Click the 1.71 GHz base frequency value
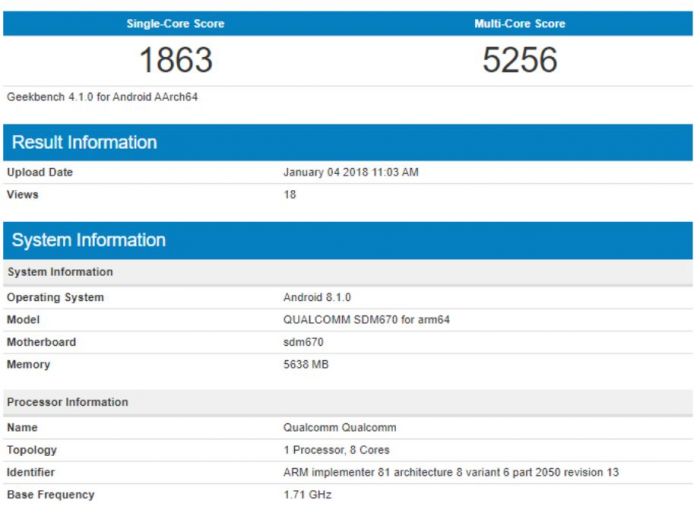This screenshot has width=700, height=532. pyautogui.click(x=307, y=494)
